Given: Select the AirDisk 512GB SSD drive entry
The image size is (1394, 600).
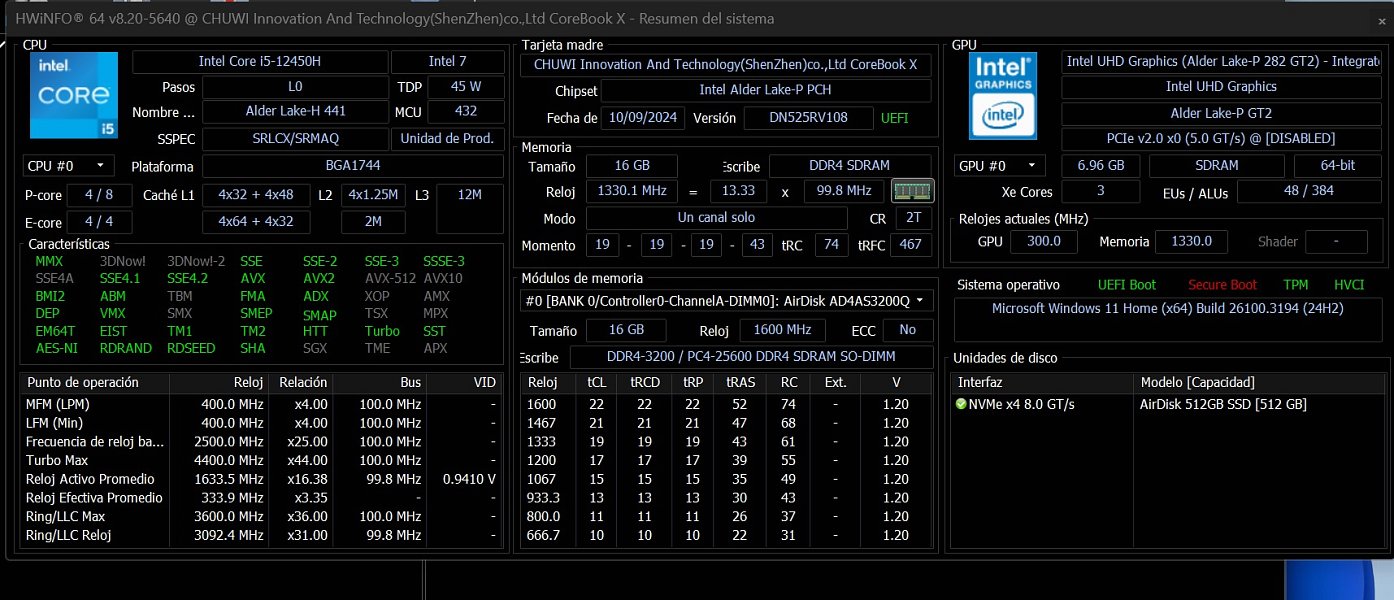Looking at the screenshot, I should [1223, 404].
